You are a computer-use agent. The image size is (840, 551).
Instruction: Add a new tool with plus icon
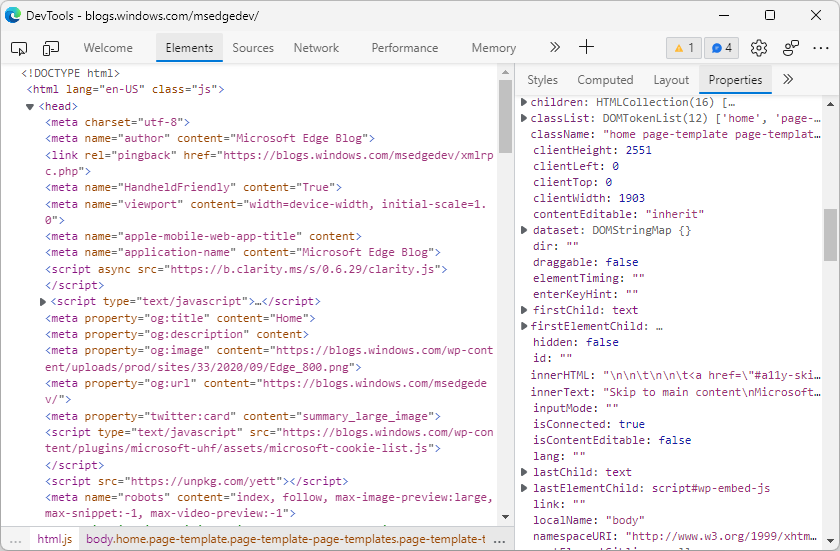point(587,47)
